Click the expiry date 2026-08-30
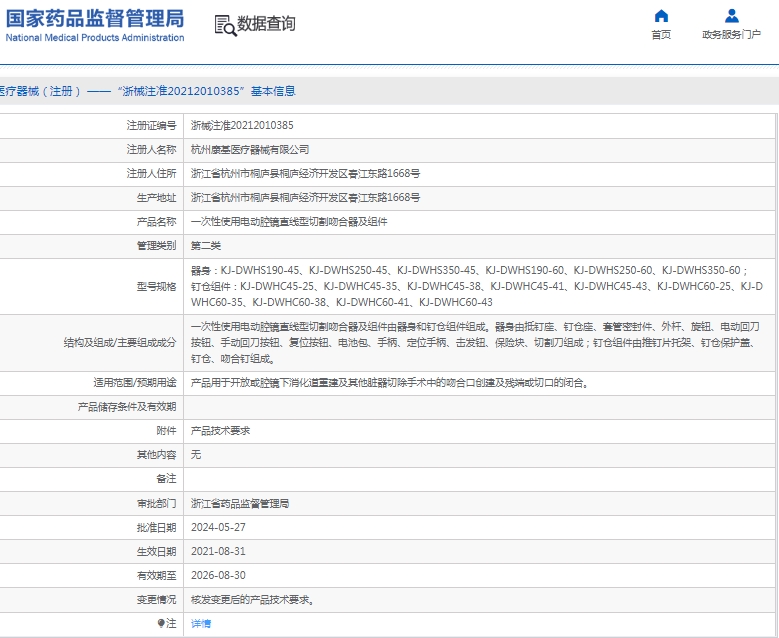The height and width of the screenshot is (638, 779). point(218,575)
